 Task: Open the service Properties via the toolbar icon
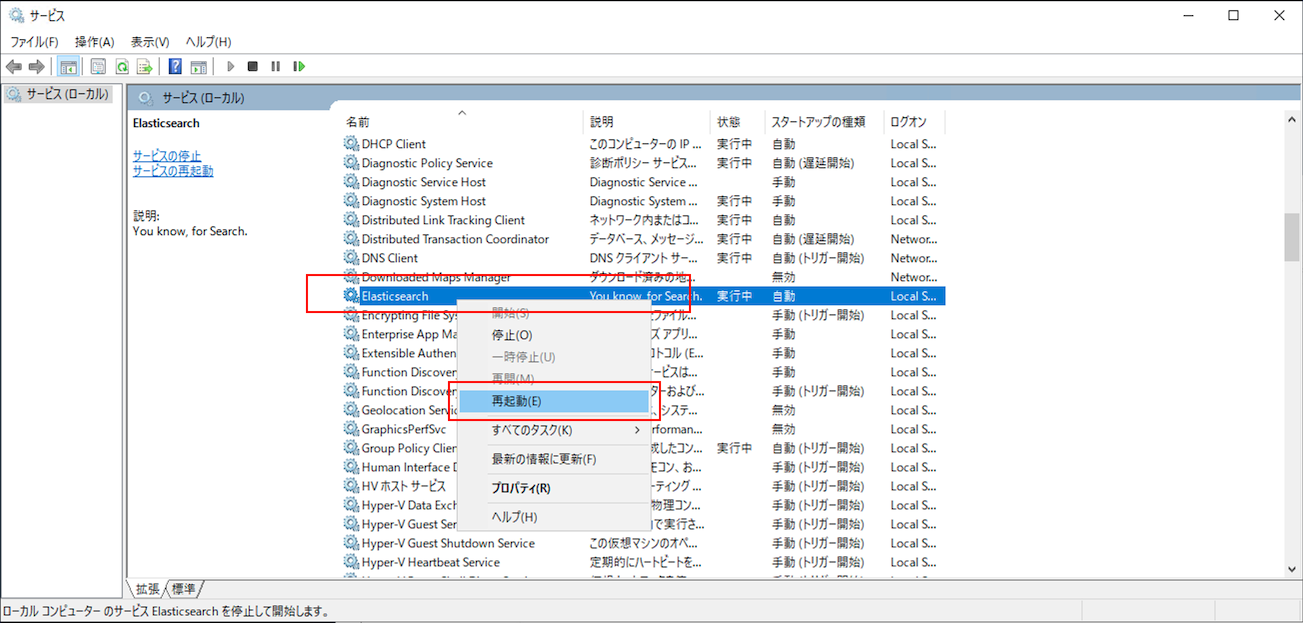98,66
